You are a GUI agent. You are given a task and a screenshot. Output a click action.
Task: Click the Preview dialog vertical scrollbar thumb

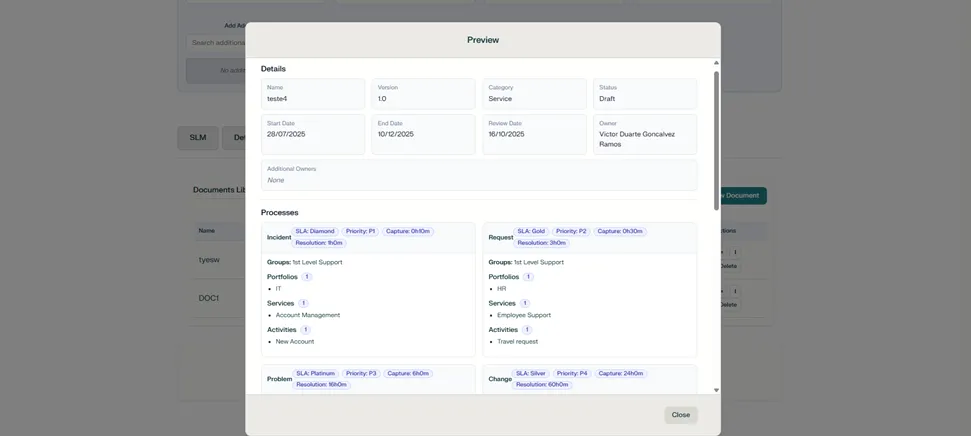pos(716,141)
